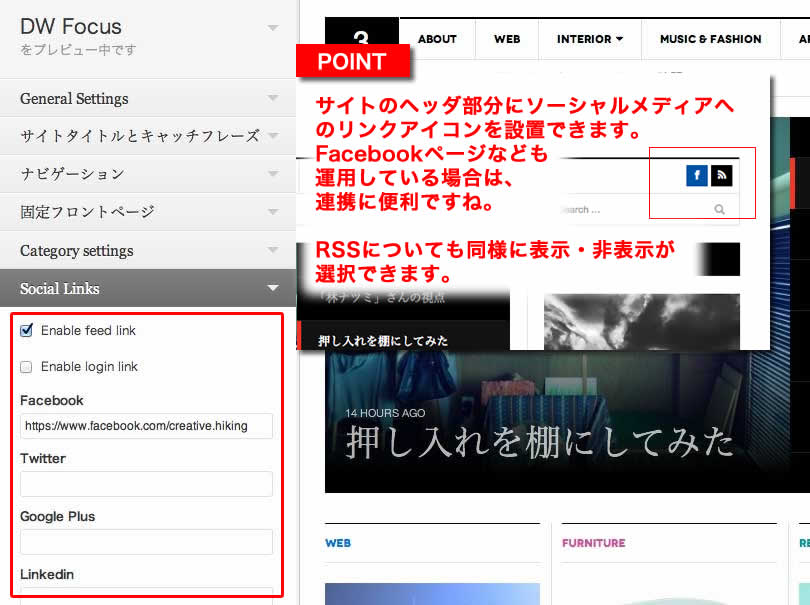Image resolution: width=810 pixels, height=605 pixels.
Task: Click the 14 HOURS AGO timestamp
Action: click(x=385, y=413)
